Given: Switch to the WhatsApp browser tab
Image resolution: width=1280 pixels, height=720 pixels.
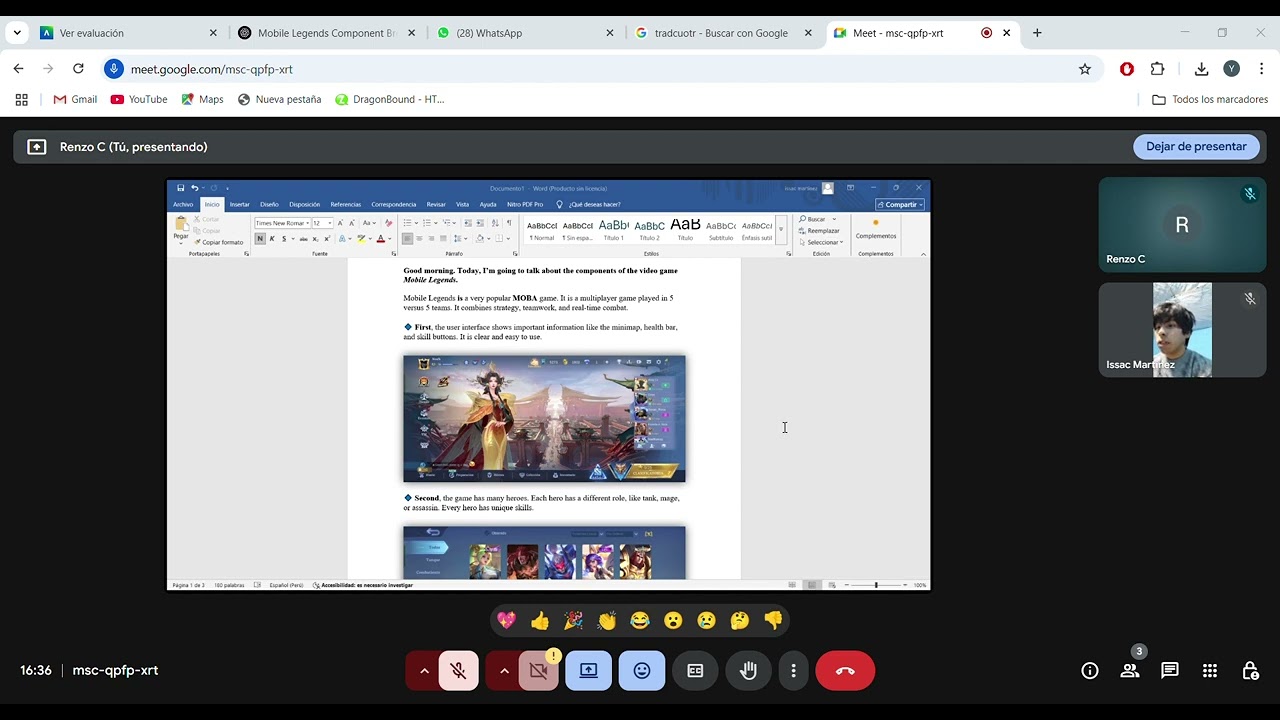Looking at the screenshot, I should [526, 33].
